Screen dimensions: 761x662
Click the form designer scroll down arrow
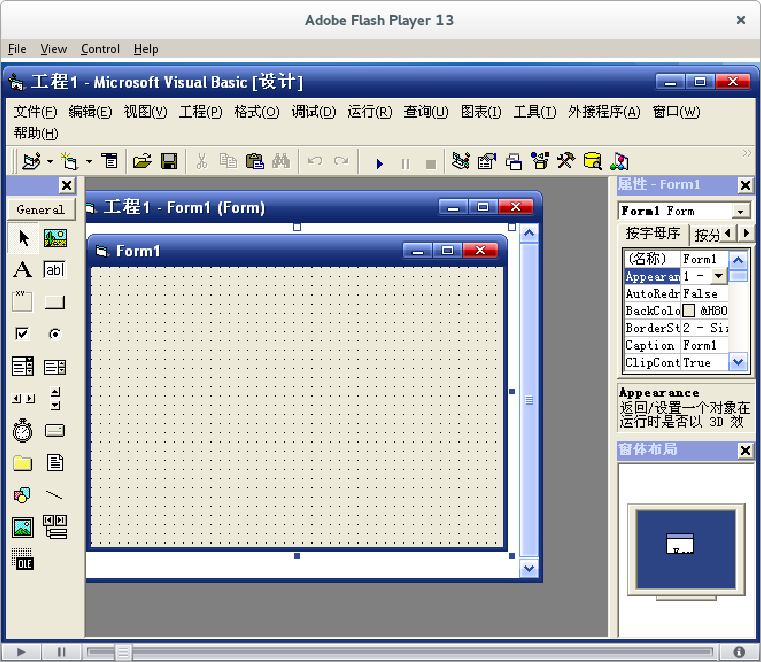pos(529,568)
